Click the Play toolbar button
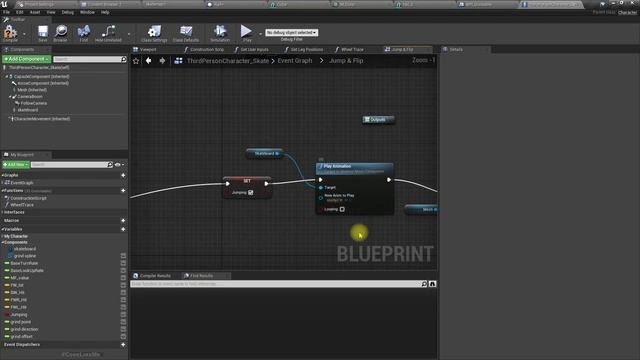 pyautogui.click(x=246, y=33)
